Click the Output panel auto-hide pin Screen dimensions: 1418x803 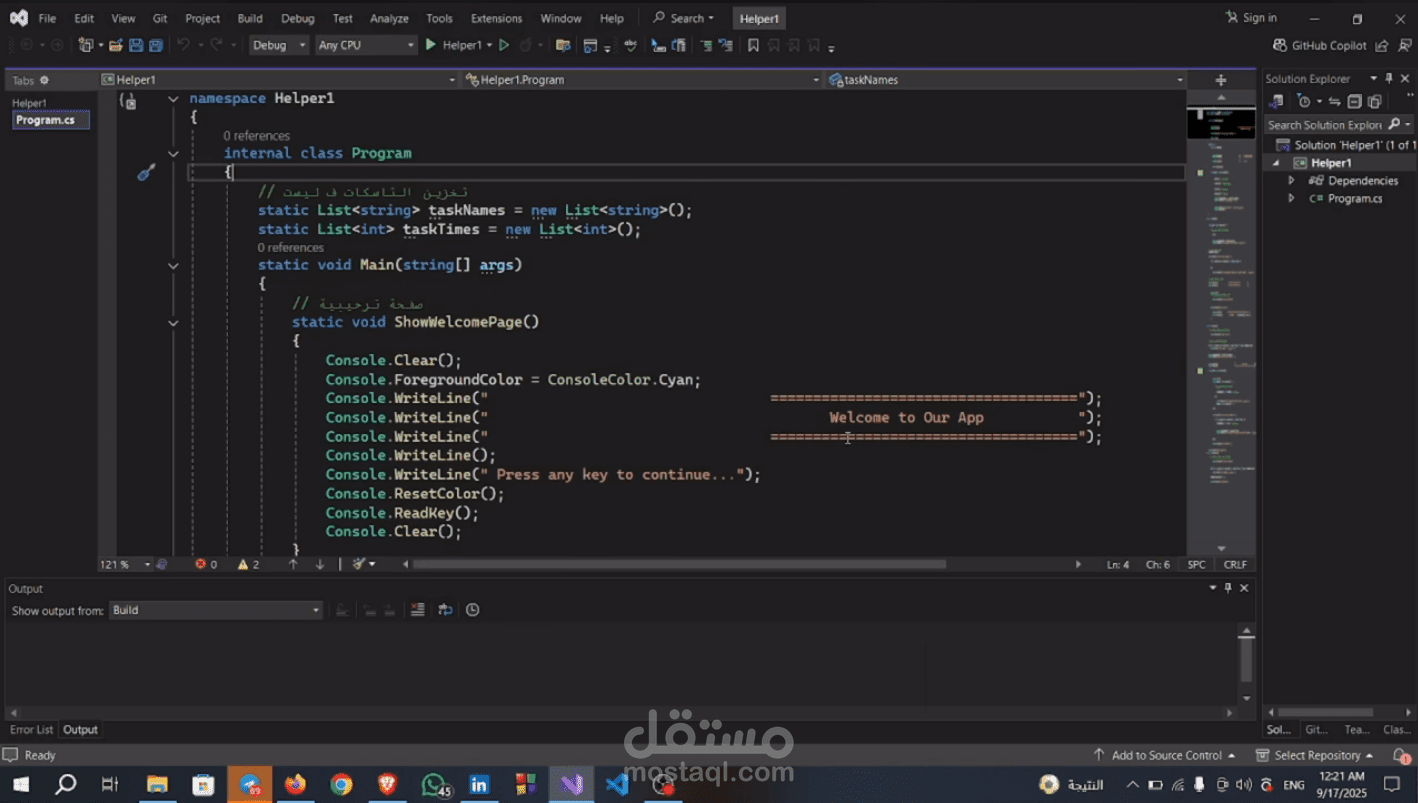tap(1228, 588)
